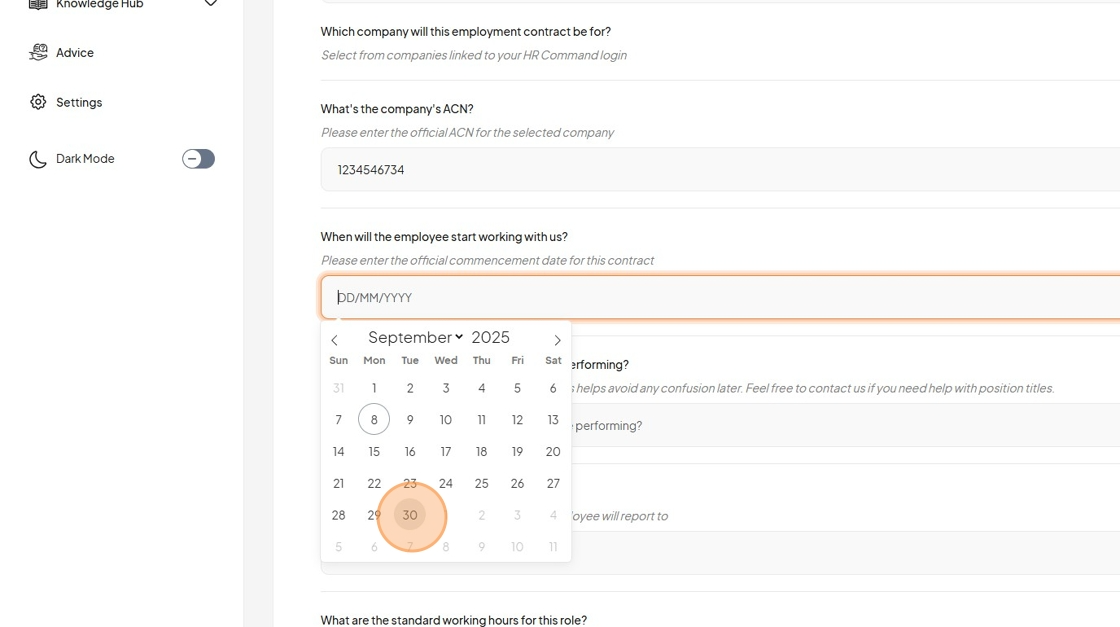This screenshot has width=1120, height=627.
Task: Open the Settings gear icon
Action: point(38,102)
